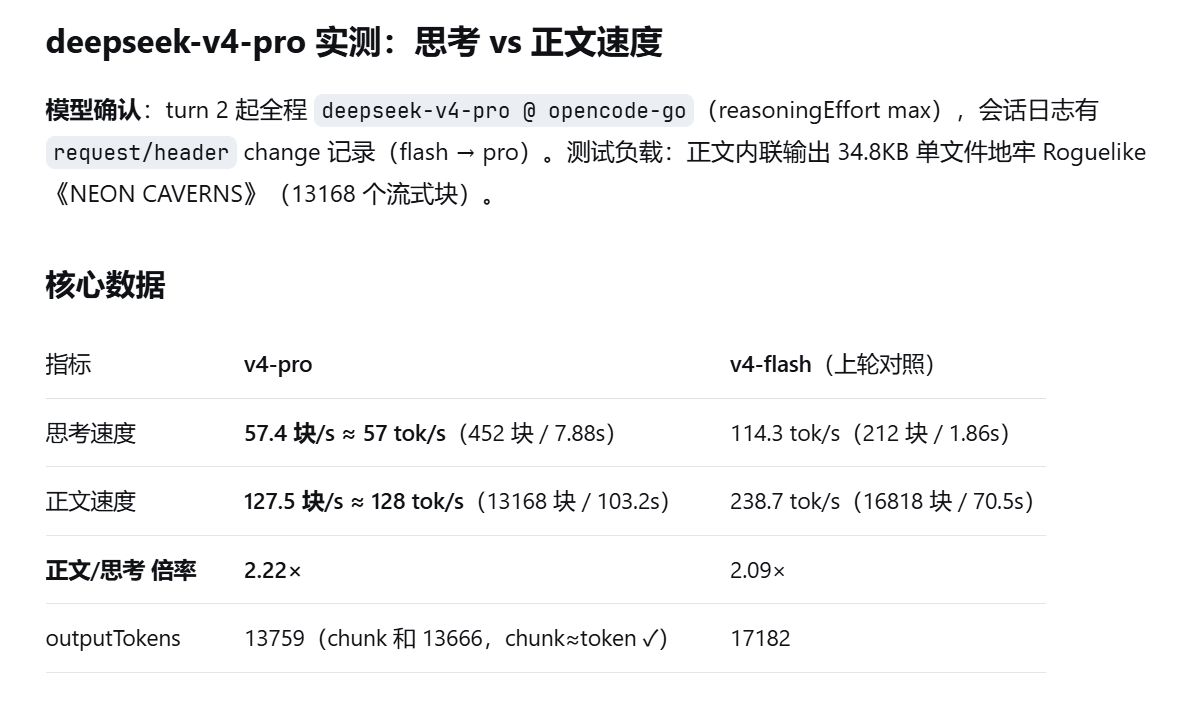Click the 13759 chunk token cell
Viewport: 1189px width, 701px height.
tap(456, 639)
